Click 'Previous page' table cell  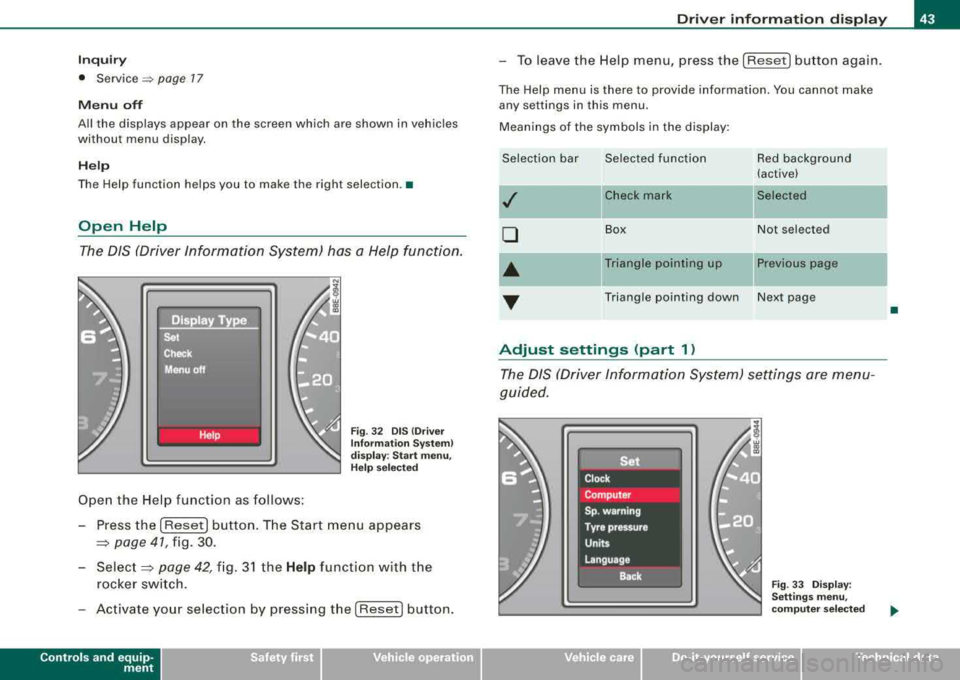pos(820,269)
